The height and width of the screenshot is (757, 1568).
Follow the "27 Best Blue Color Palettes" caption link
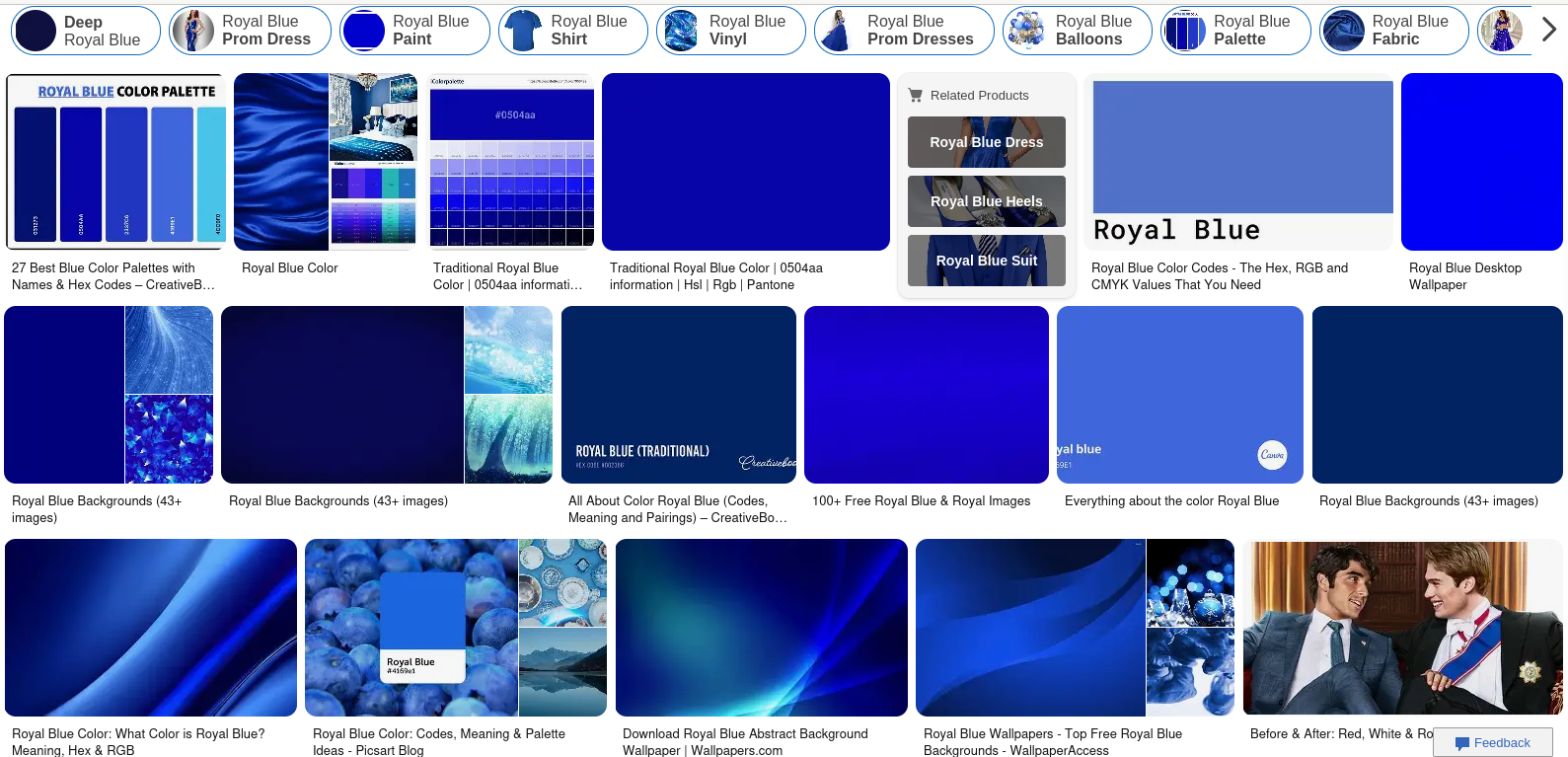[x=112, y=276]
